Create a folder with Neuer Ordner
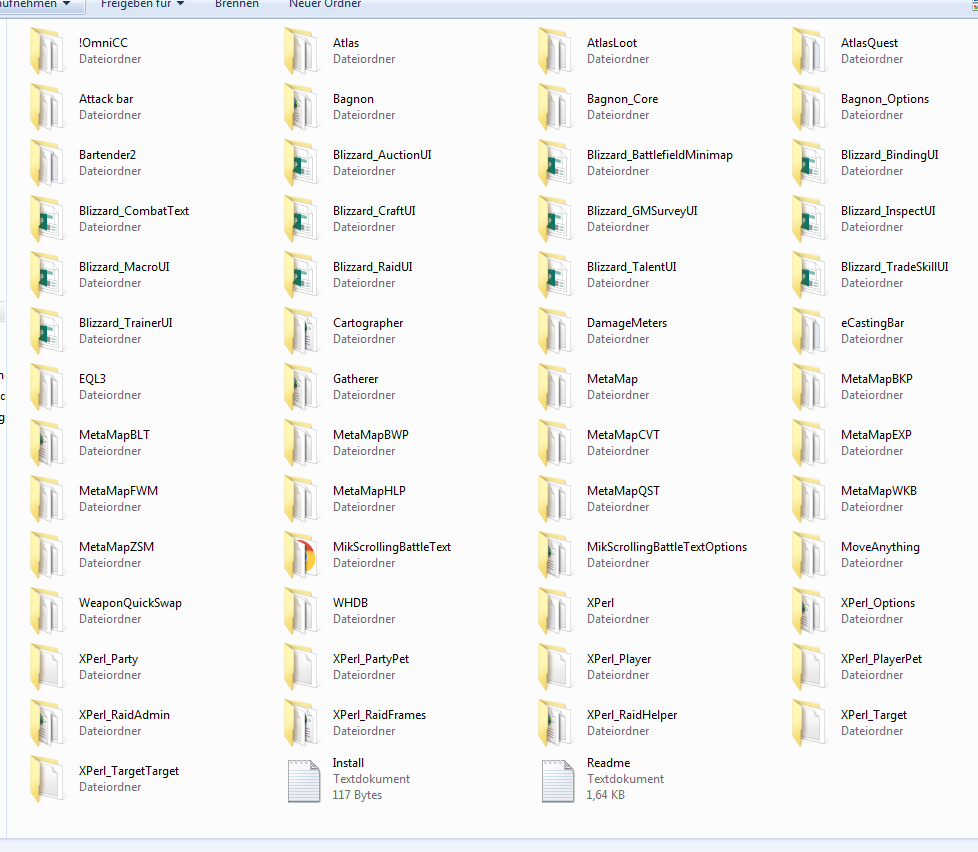Image resolution: width=978 pixels, height=852 pixels. [325, 4]
